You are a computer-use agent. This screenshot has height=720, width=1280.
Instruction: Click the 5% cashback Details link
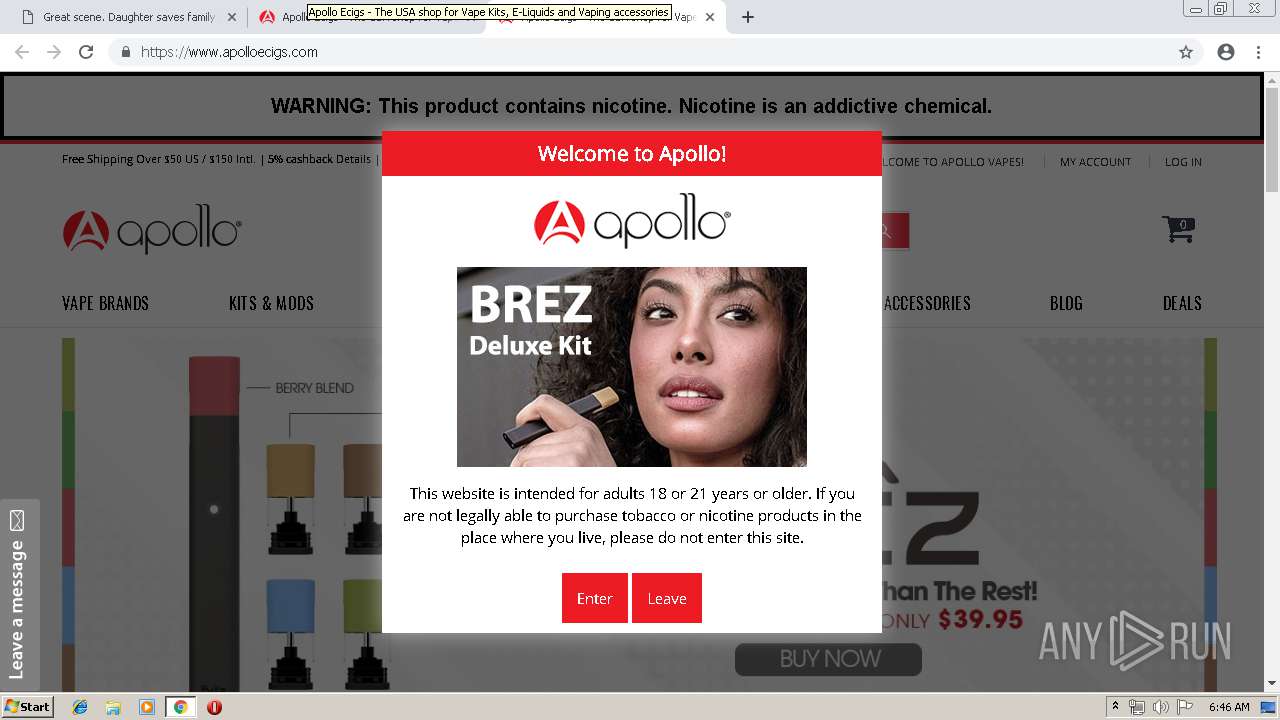(x=319, y=159)
